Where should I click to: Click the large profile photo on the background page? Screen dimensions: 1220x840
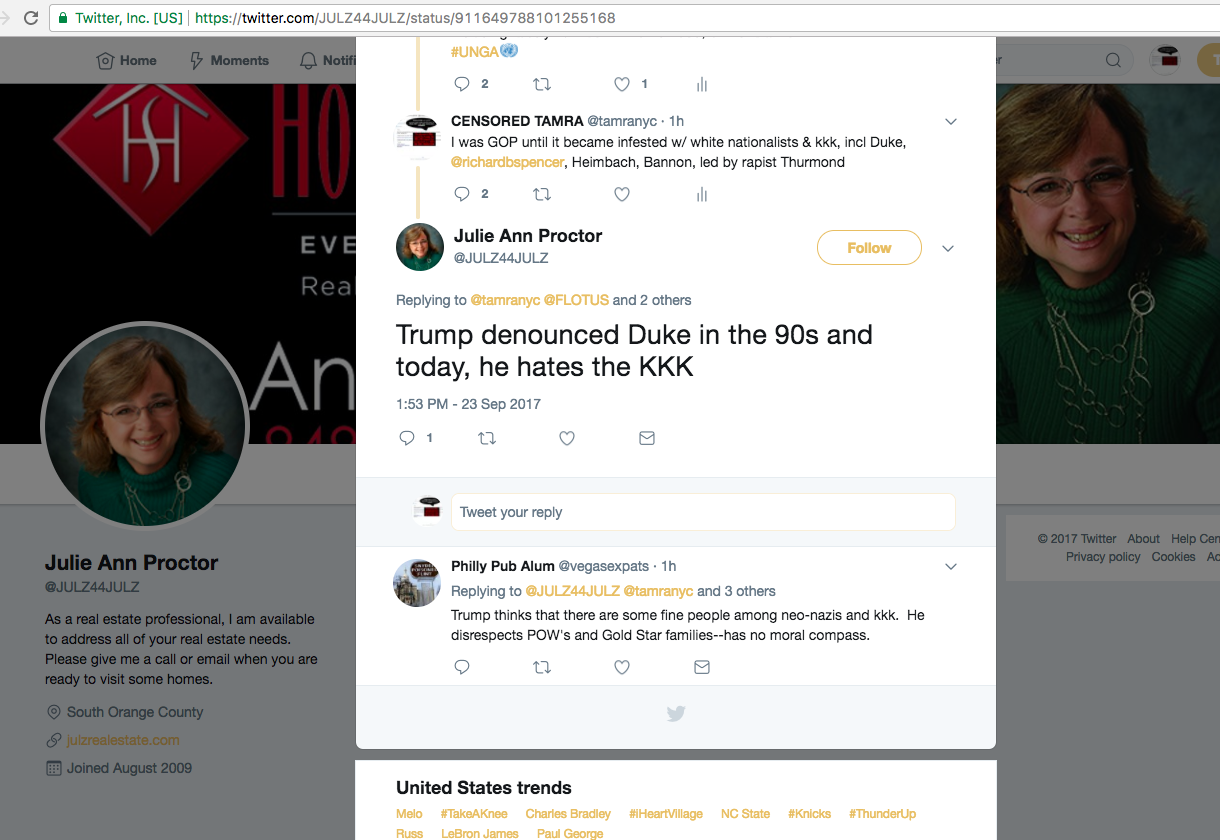[x=145, y=425]
